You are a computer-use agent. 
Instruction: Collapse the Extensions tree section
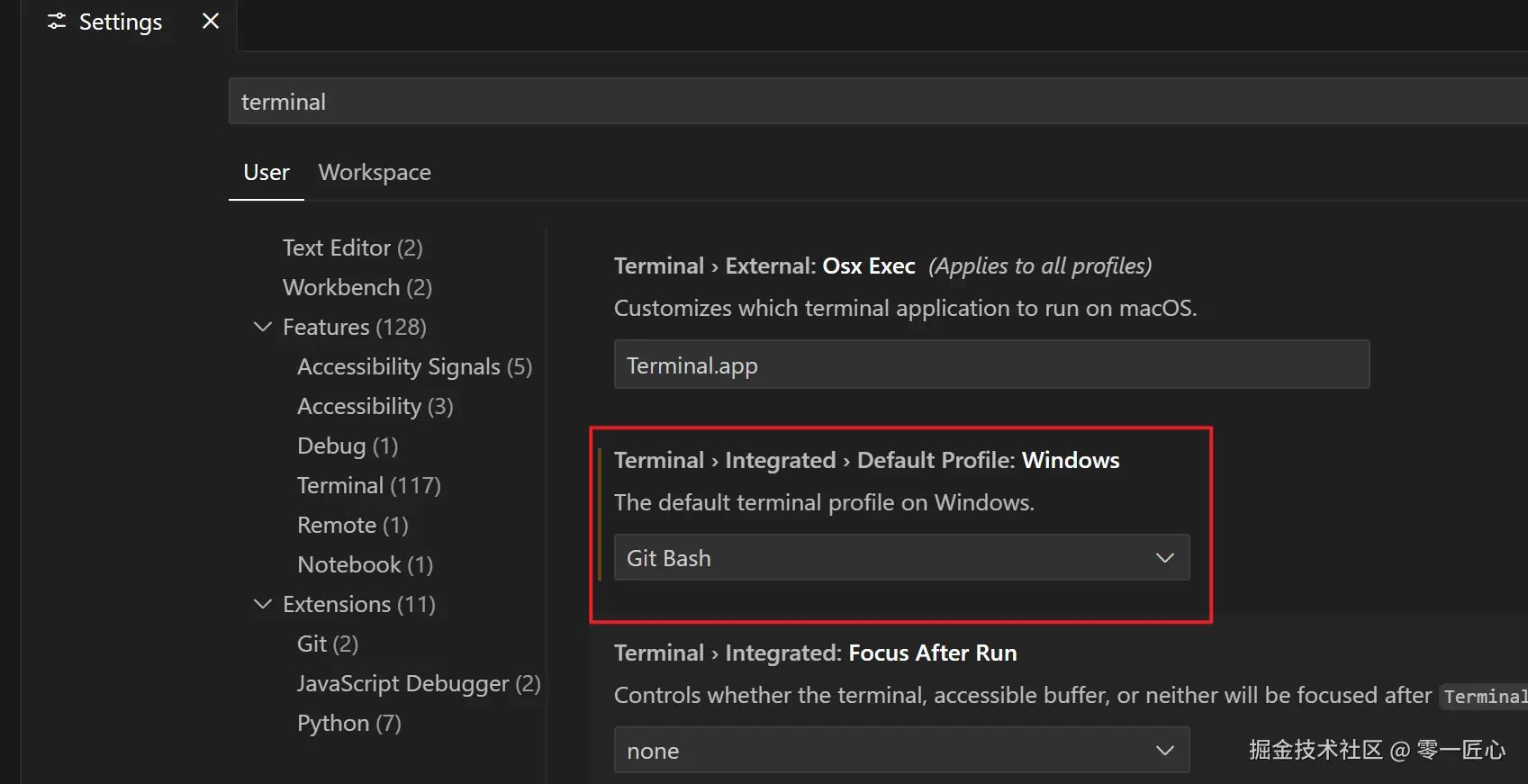point(263,604)
